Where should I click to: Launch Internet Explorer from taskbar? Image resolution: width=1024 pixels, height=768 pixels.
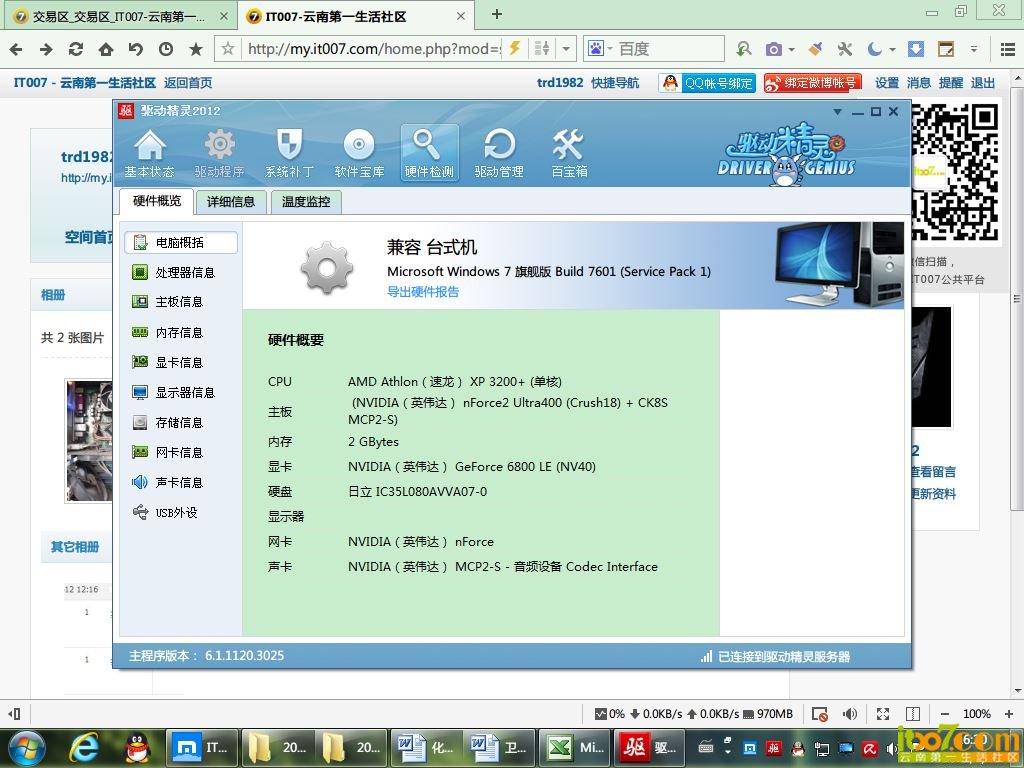click(x=84, y=748)
